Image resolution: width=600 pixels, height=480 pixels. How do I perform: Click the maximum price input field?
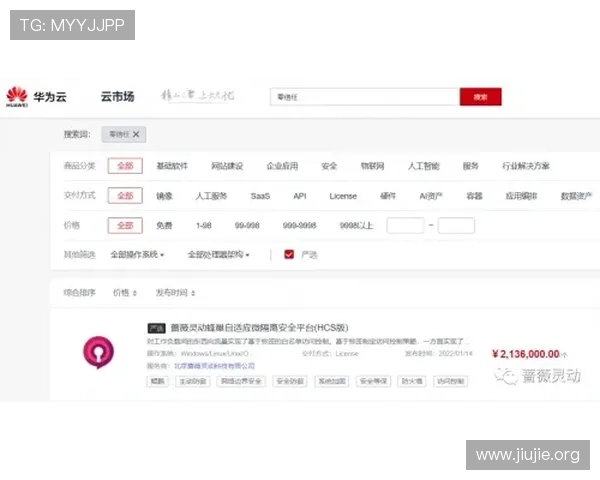(456, 225)
